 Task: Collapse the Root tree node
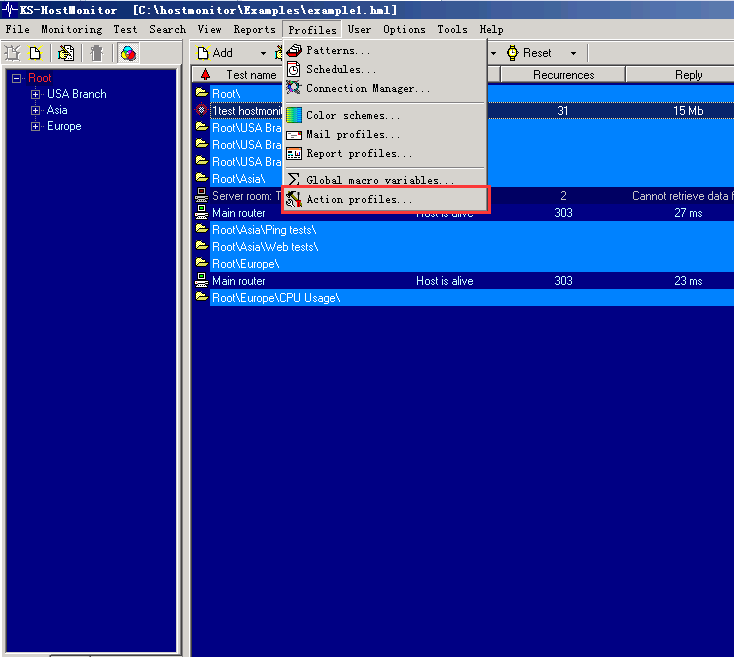point(17,78)
